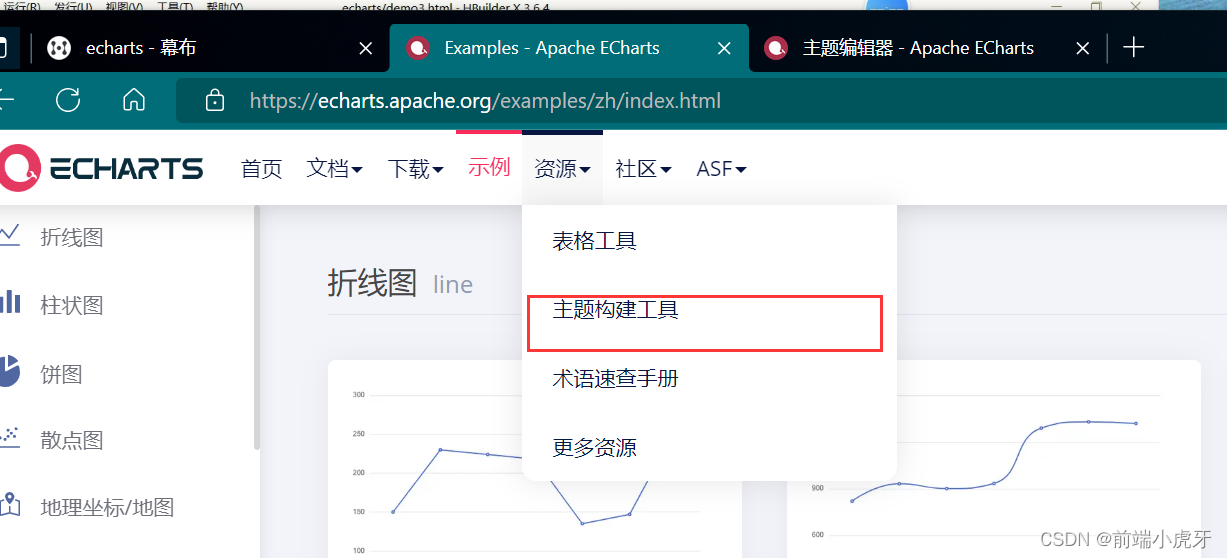Click the 主题编辑器 tab favicon

point(776,48)
